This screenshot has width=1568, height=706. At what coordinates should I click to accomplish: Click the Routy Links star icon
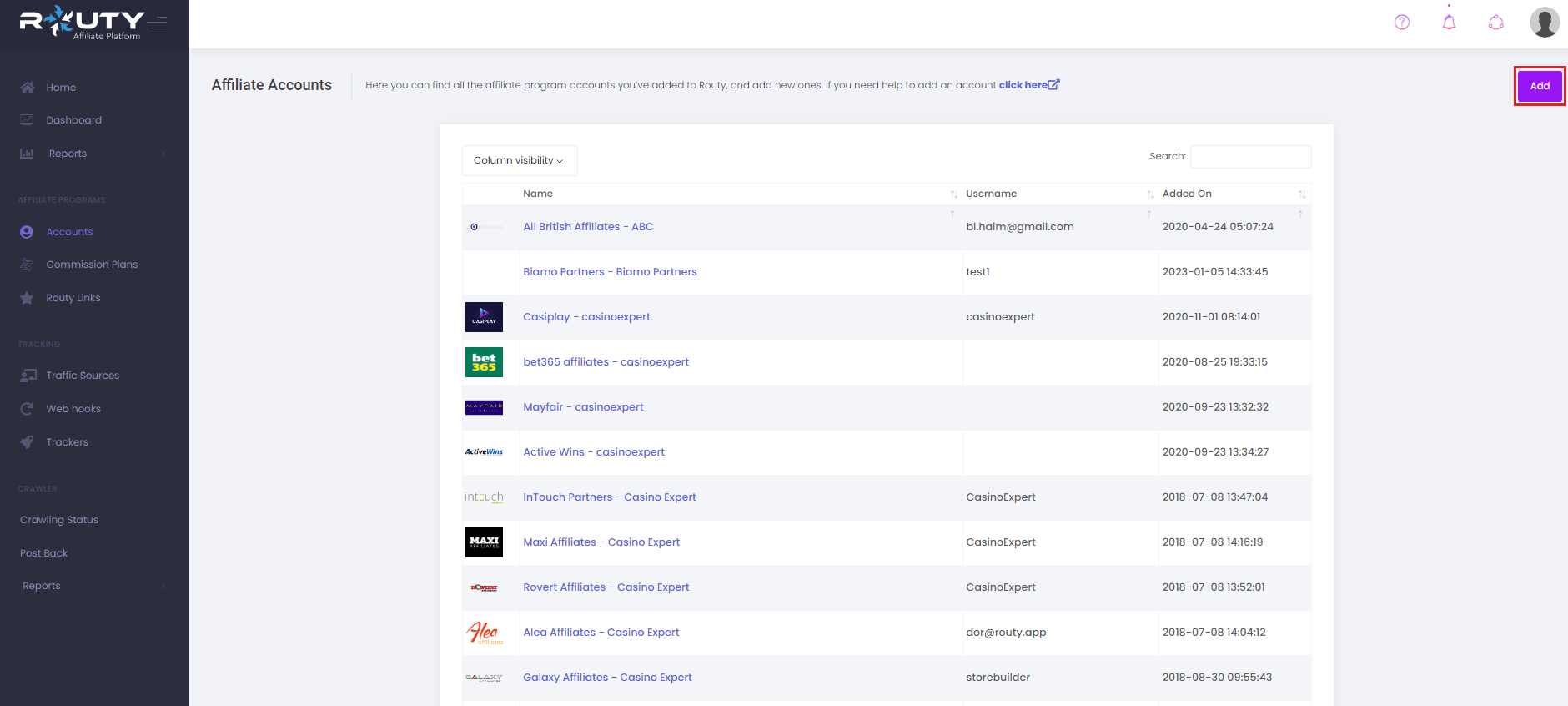(28, 298)
